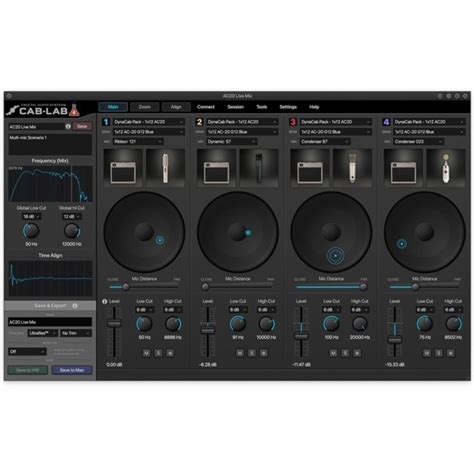Click the info icon beside preset name
The width and height of the screenshot is (474, 474).
[x=68, y=127]
